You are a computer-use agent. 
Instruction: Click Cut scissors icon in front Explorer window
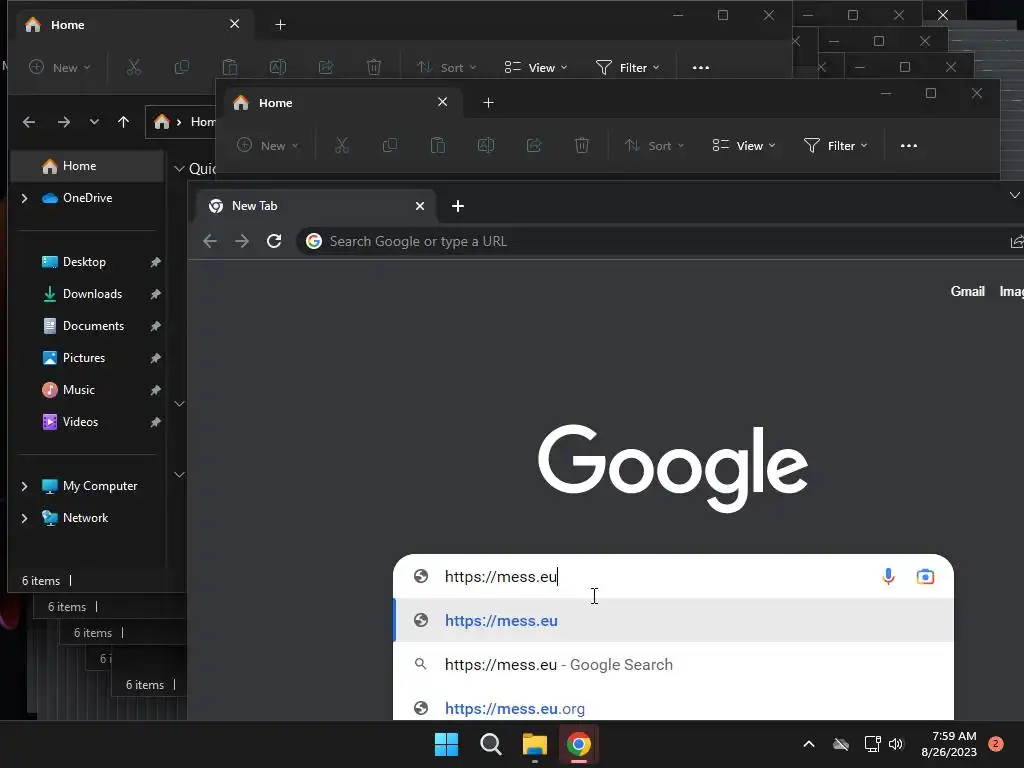[x=342, y=145]
